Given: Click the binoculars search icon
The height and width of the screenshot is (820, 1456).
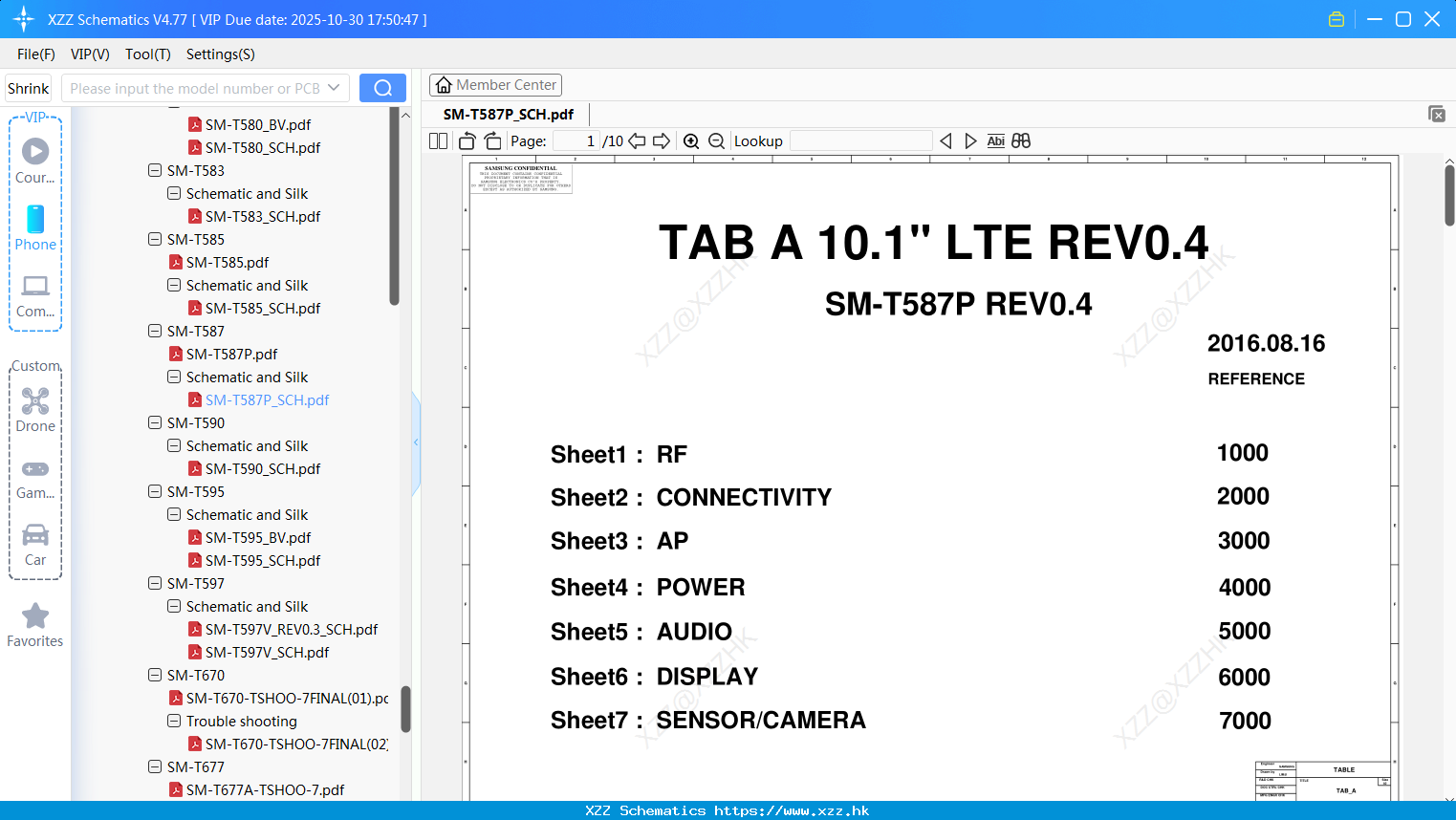Looking at the screenshot, I should 1021,140.
